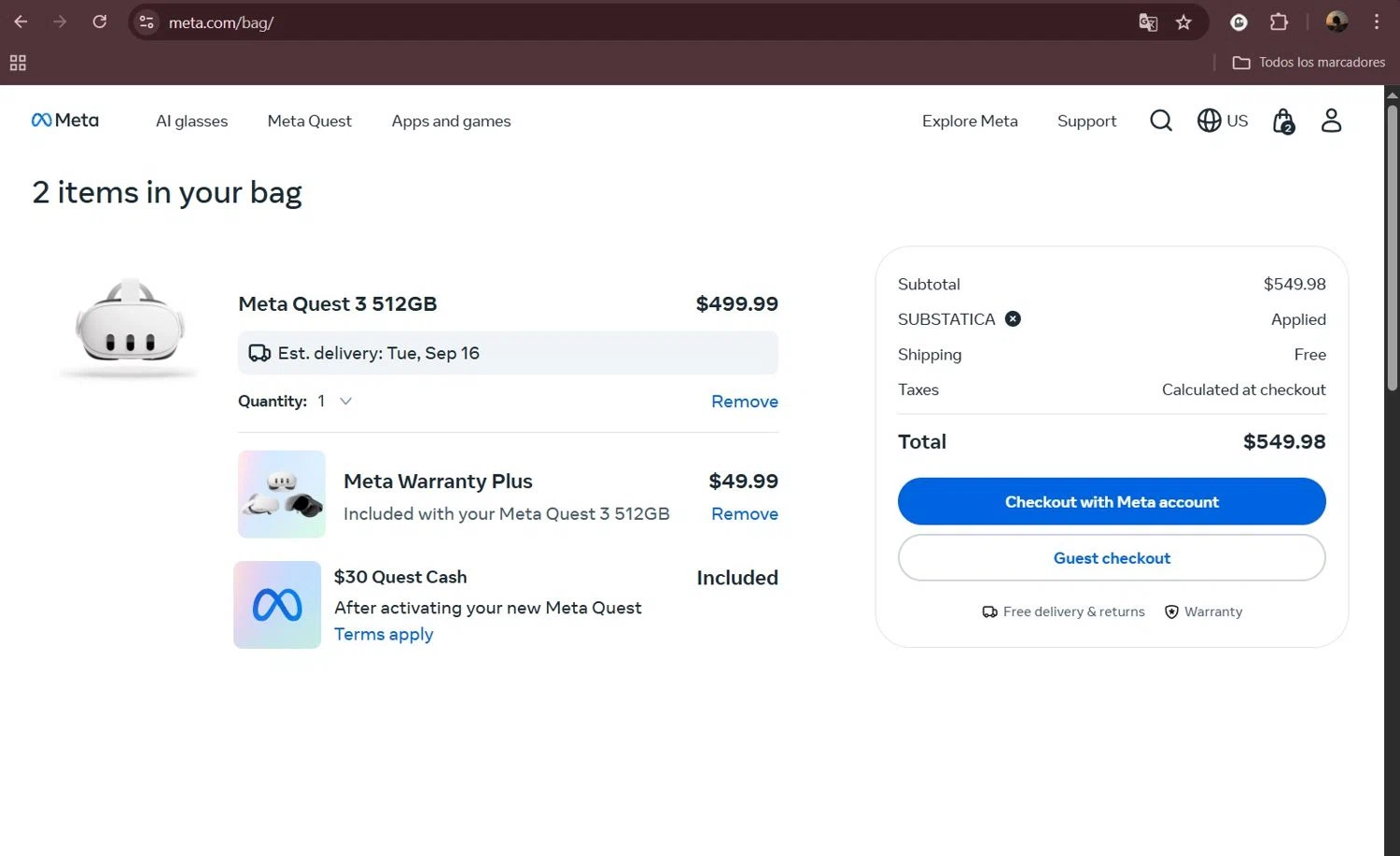
Task: Open site information icon in address bar
Action: click(x=147, y=22)
